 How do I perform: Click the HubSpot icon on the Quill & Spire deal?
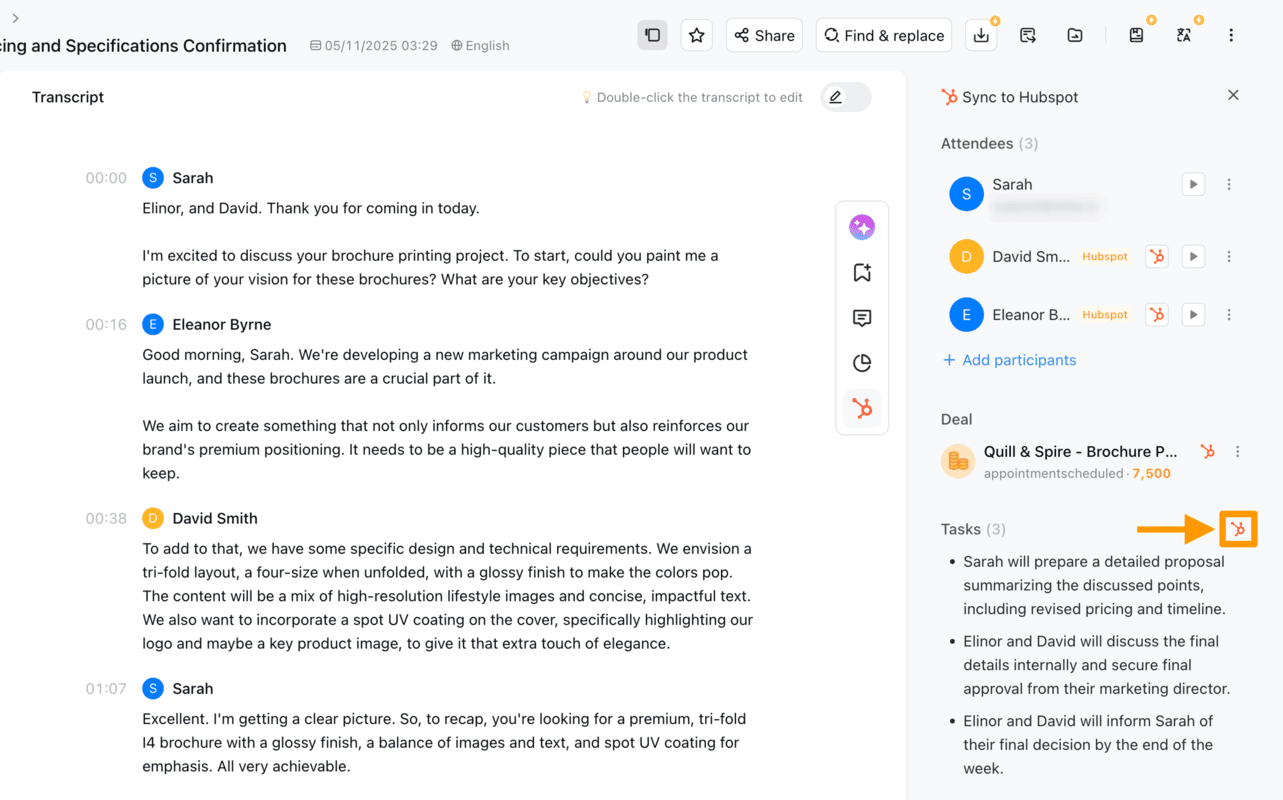coord(1208,451)
